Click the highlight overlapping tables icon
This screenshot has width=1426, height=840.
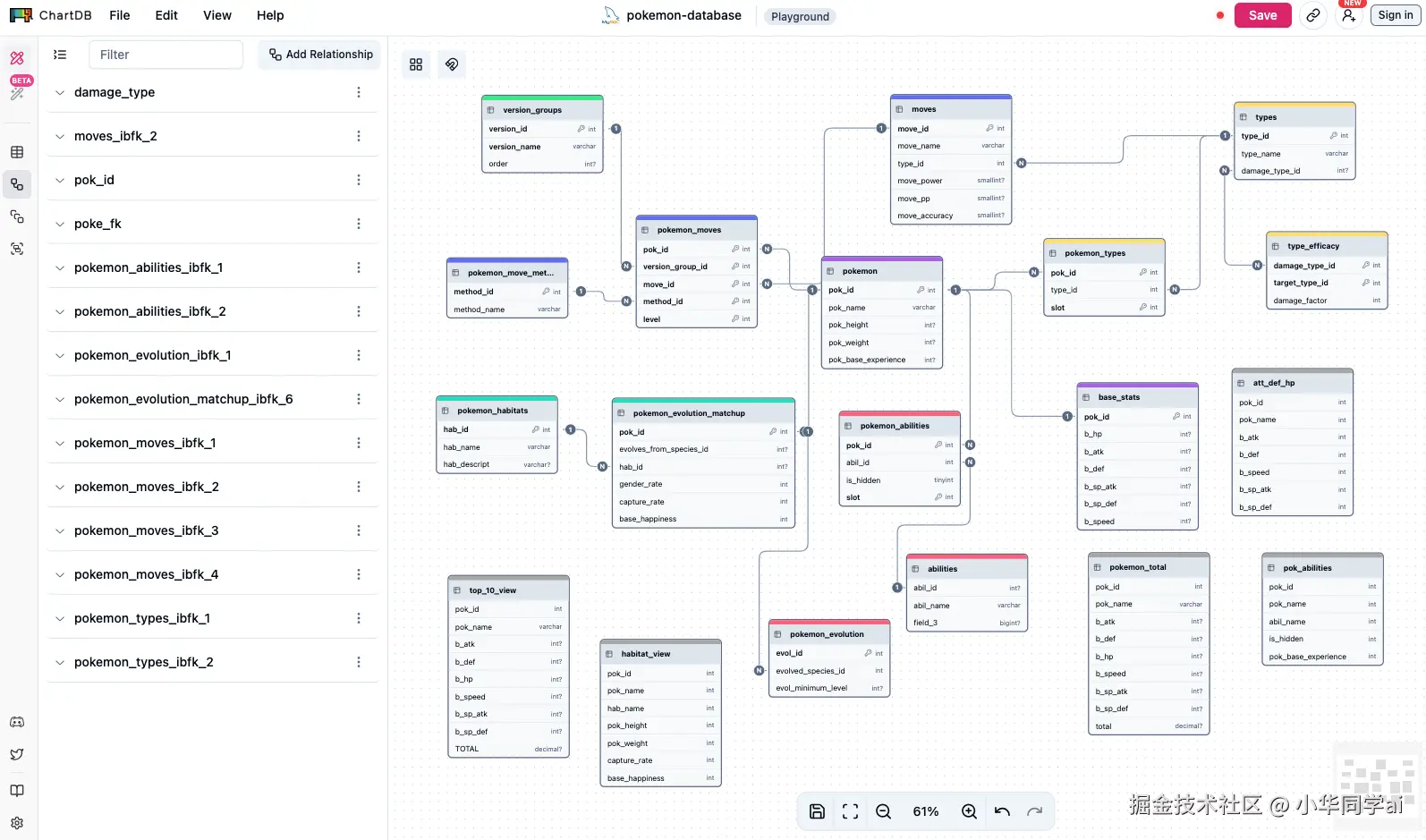[452, 64]
